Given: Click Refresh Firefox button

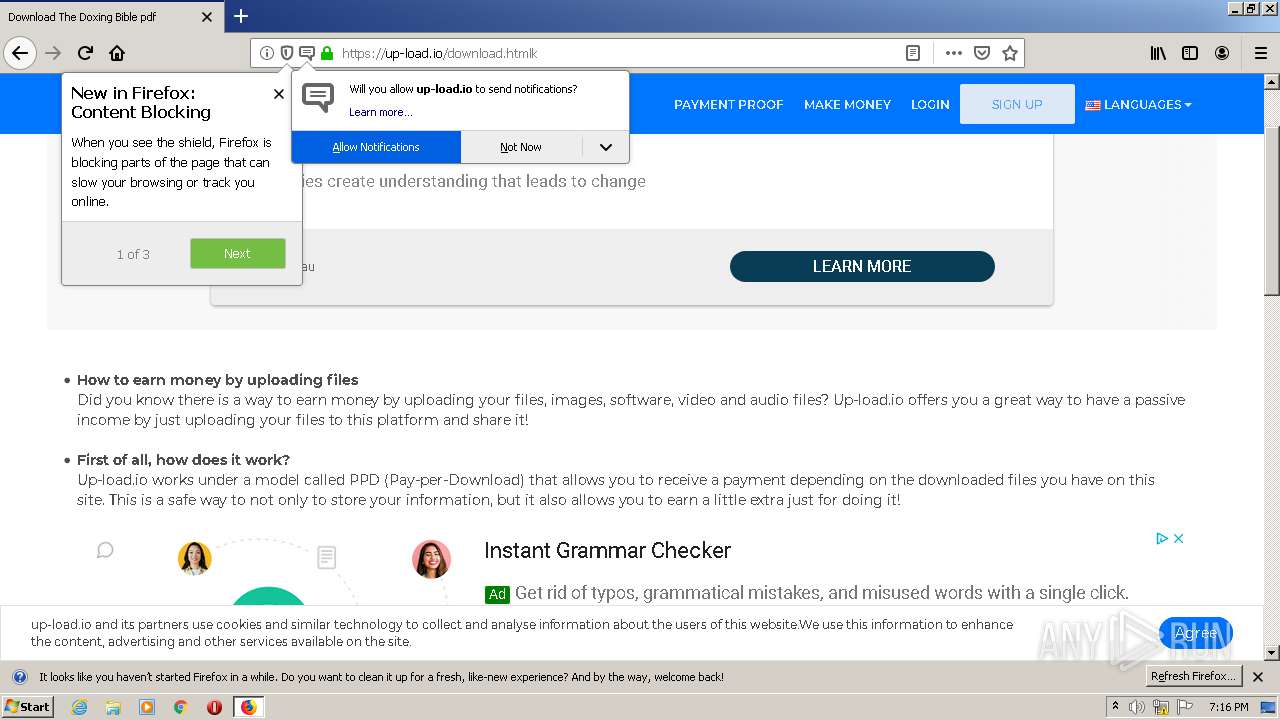Looking at the screenshot, I should [x=1194, y=677].
